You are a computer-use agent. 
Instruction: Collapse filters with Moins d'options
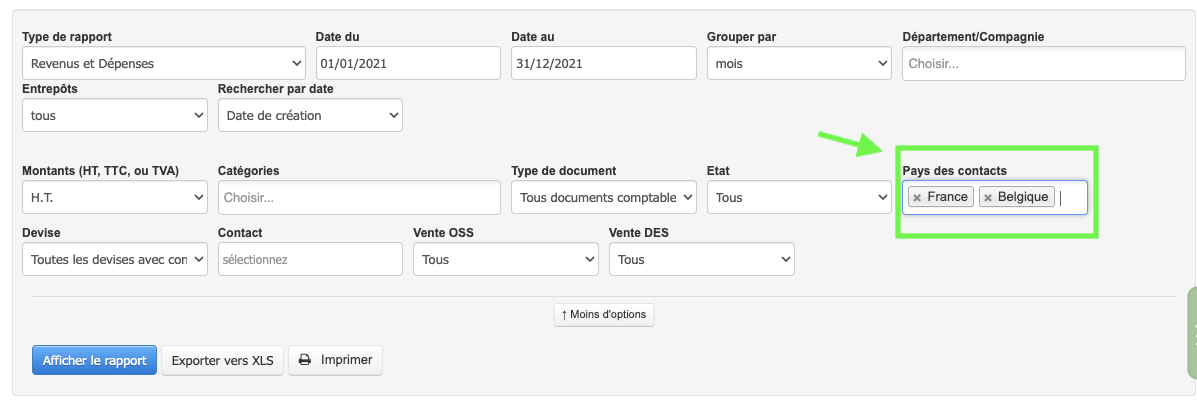(x=604, y=314)
